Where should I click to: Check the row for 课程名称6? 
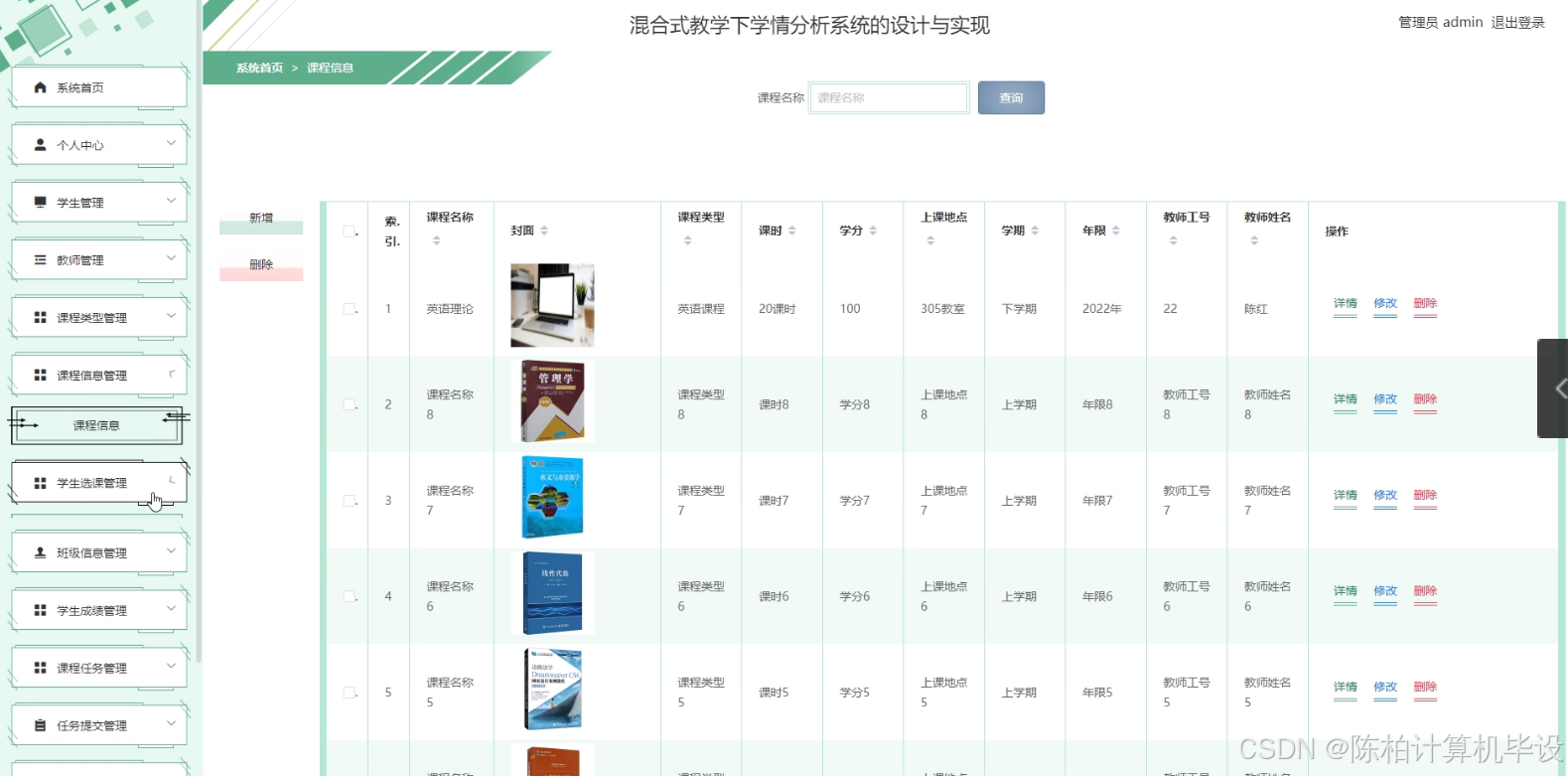coord(350,596)
